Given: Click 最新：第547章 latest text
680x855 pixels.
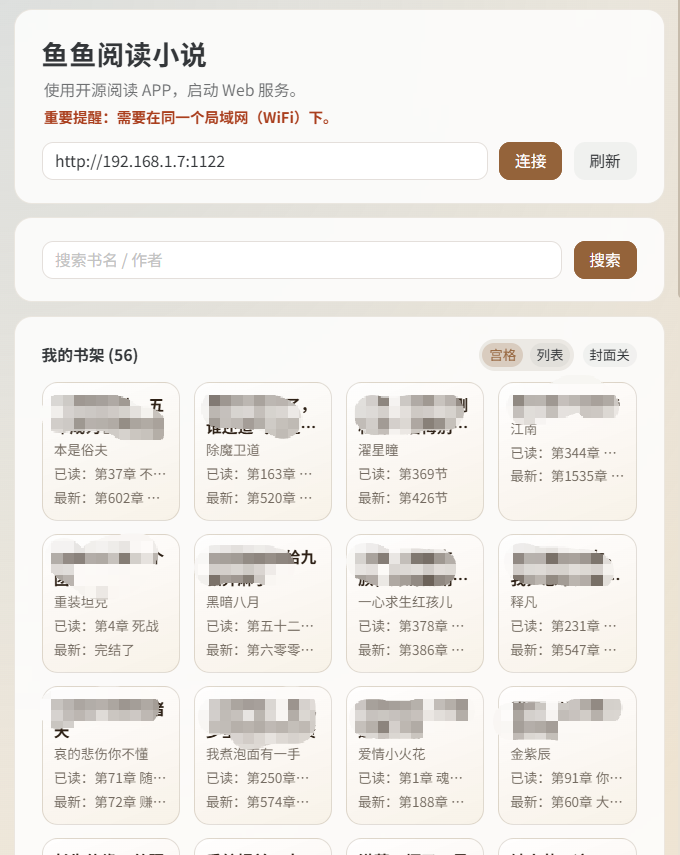Looking at the screenshot, I should tap(563, 650).
